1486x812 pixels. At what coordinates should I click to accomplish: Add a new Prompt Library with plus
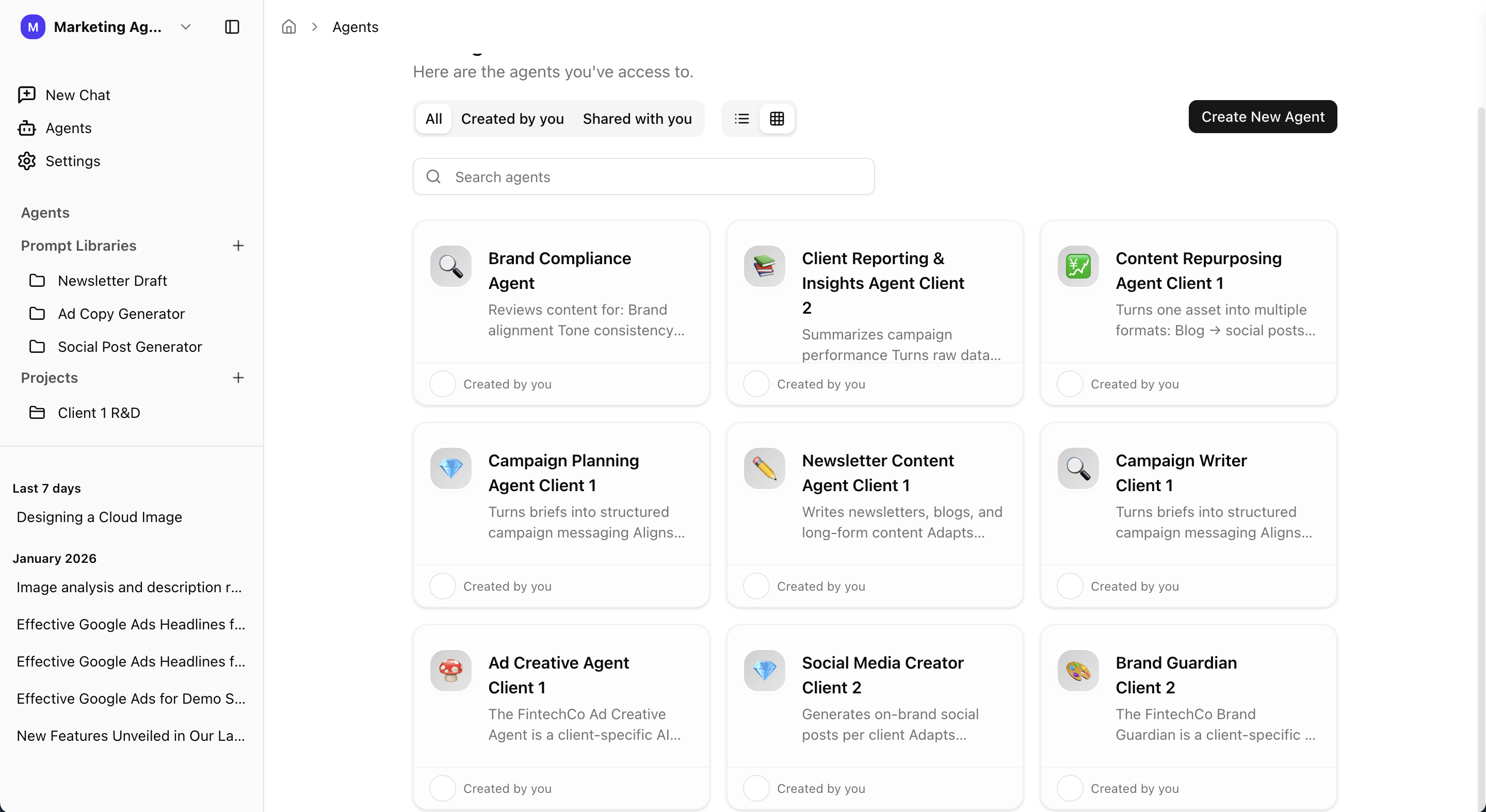point(238,246)
